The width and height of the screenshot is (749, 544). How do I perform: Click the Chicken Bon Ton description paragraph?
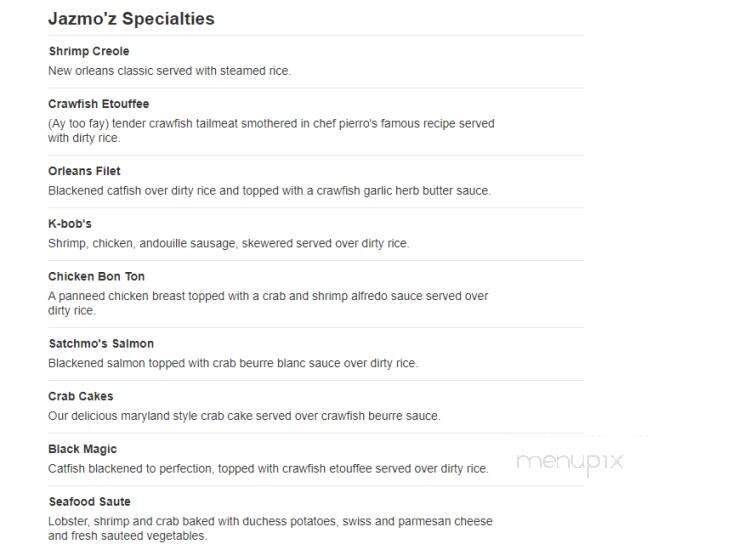tap(268, 303)
